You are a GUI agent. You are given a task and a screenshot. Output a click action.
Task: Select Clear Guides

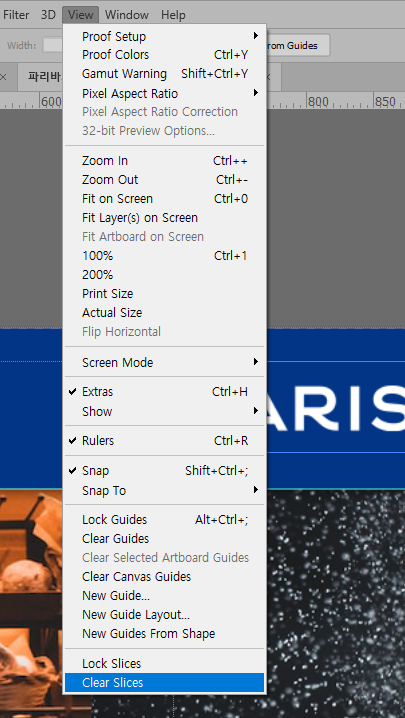pyautogui.click(x=164, y=538)
